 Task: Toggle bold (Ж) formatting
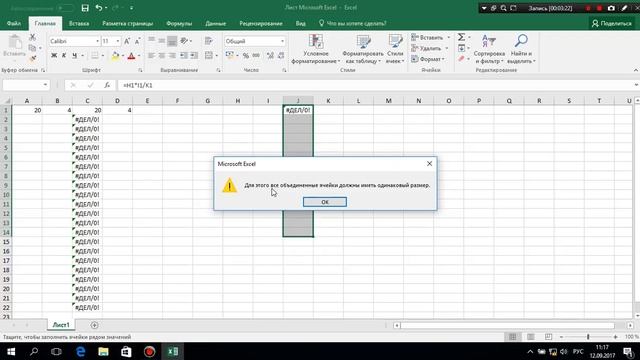54,56
